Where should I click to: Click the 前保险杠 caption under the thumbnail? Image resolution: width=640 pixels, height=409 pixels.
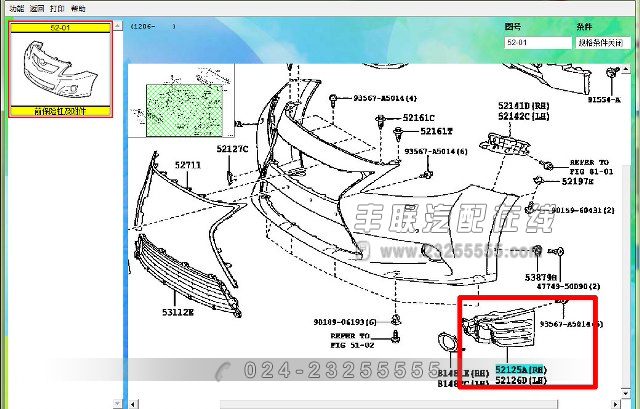click(60, 111)
